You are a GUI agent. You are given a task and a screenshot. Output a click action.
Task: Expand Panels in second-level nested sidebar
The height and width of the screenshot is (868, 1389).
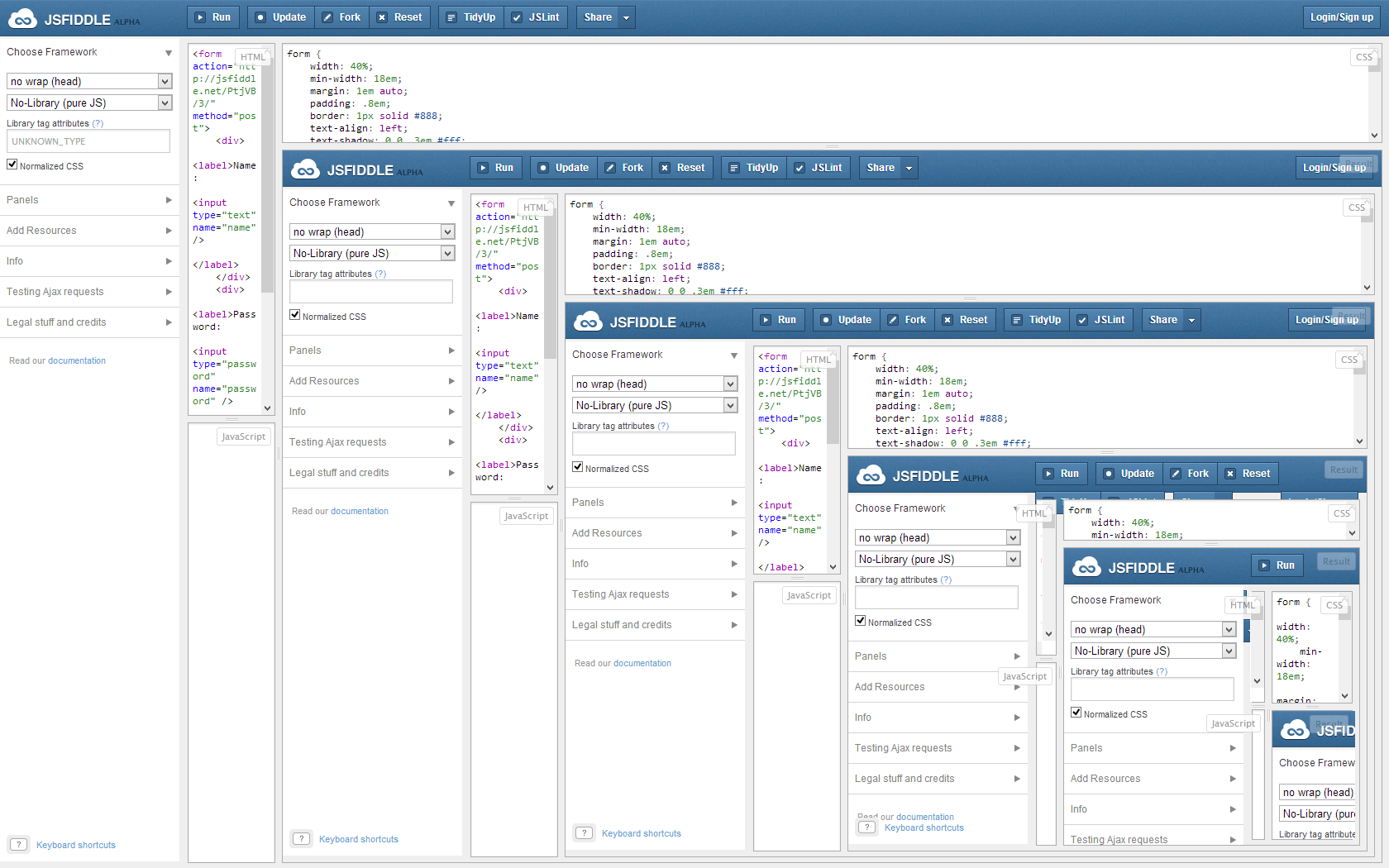[372, 351]
